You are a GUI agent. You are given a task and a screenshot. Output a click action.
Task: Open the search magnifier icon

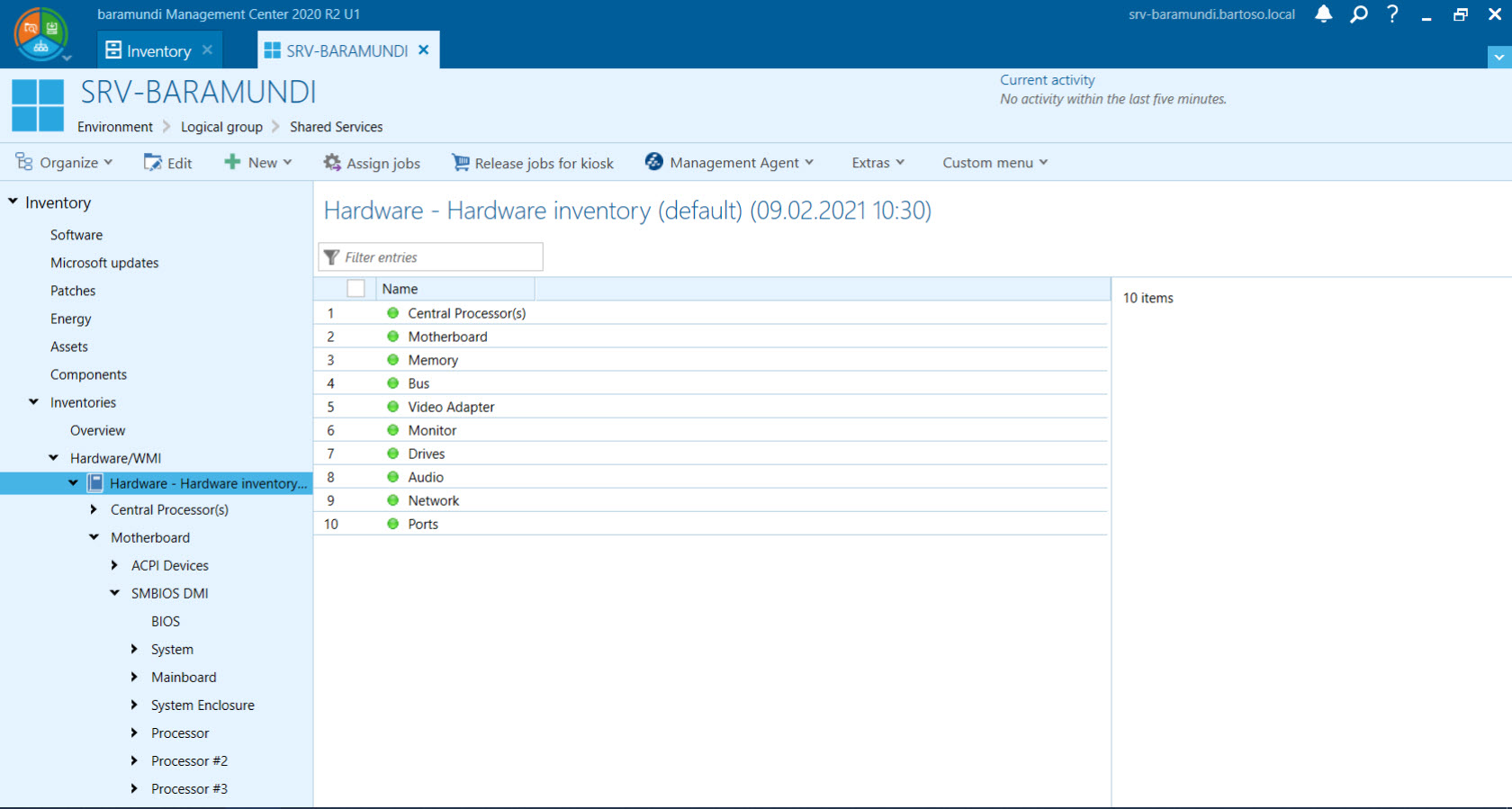1358,13
